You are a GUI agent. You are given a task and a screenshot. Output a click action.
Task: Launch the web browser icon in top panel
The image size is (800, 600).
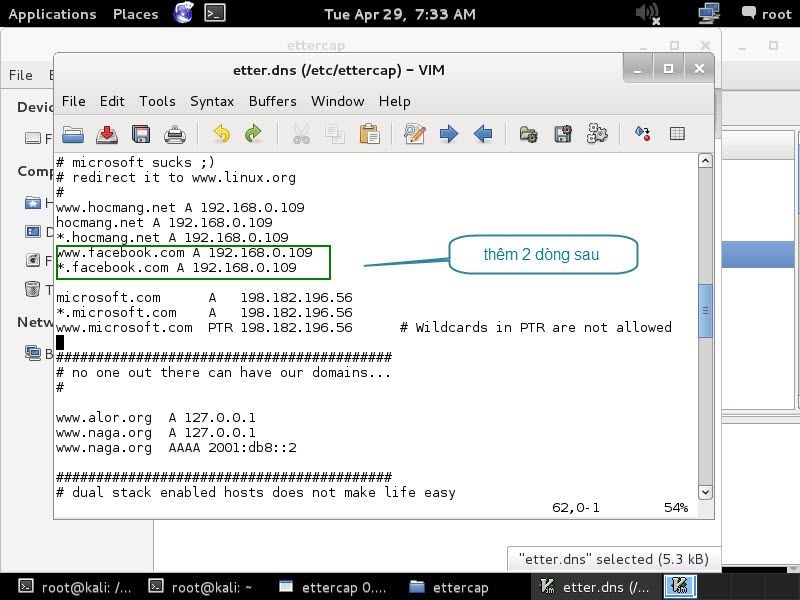183,13
